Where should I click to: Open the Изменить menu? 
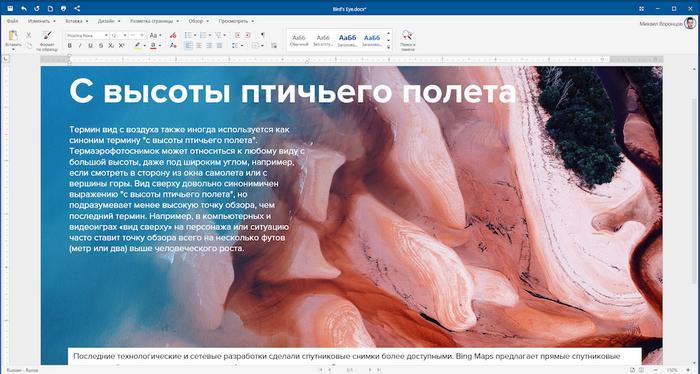click(42, 21)
